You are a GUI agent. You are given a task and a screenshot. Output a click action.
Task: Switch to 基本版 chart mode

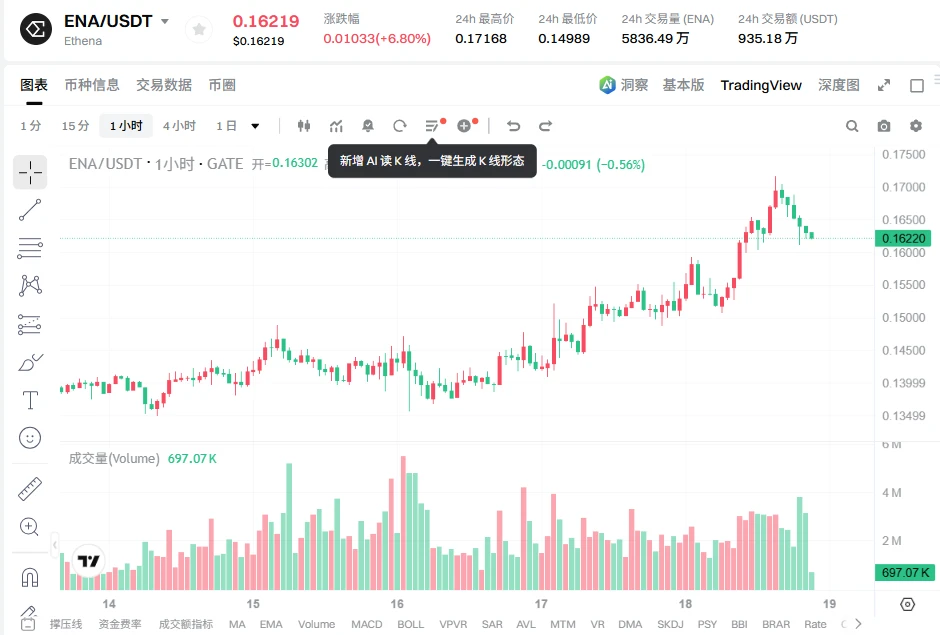(683, 85)
